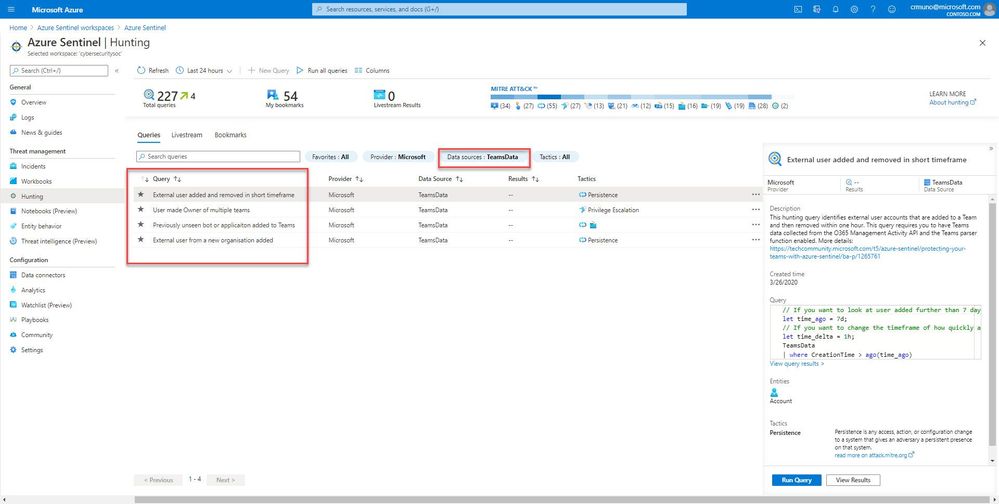
Task: Switch to the Bookmarks tab
Action: click(x=231, y=135)
